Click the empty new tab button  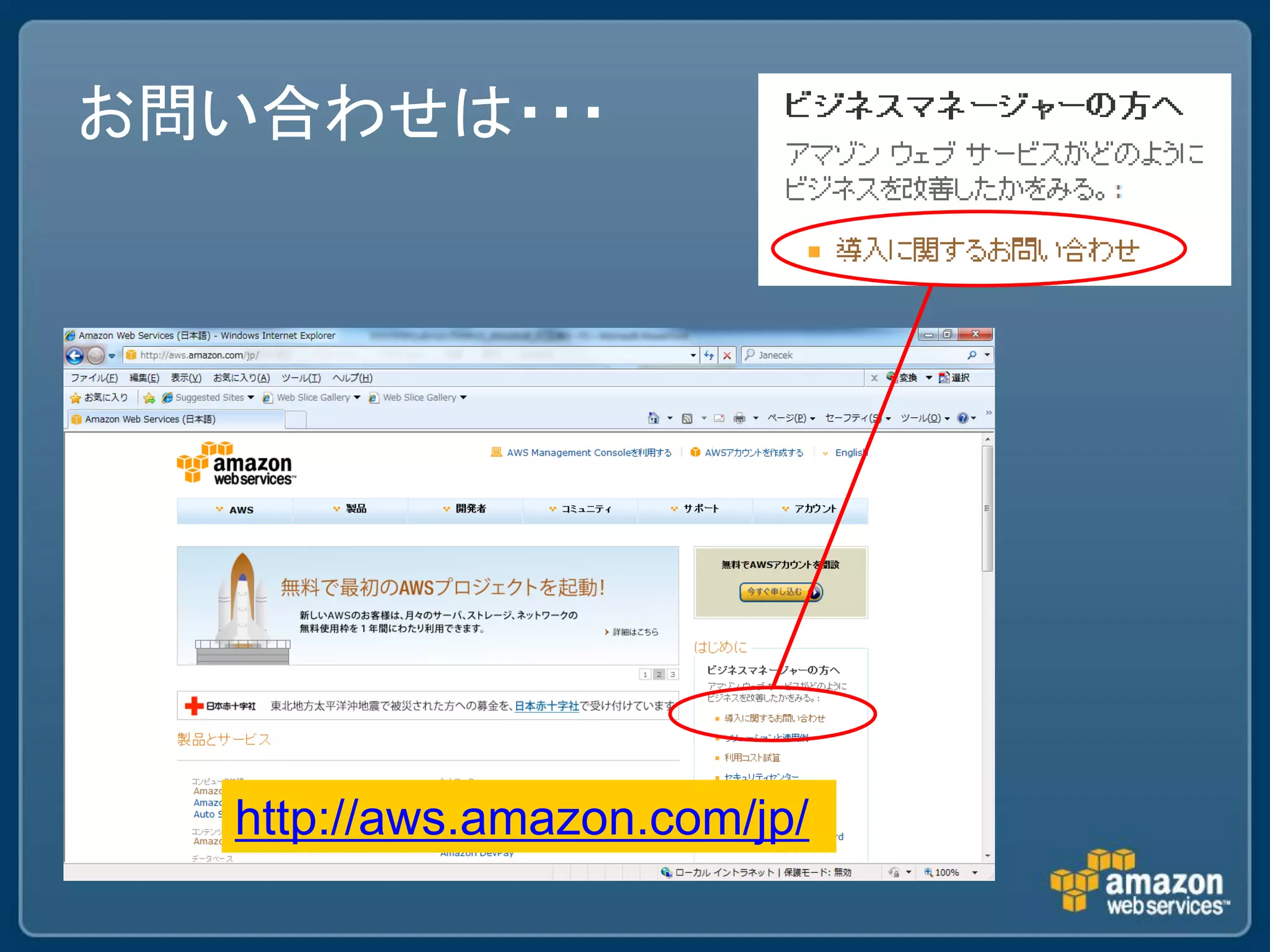coord(296,420)
